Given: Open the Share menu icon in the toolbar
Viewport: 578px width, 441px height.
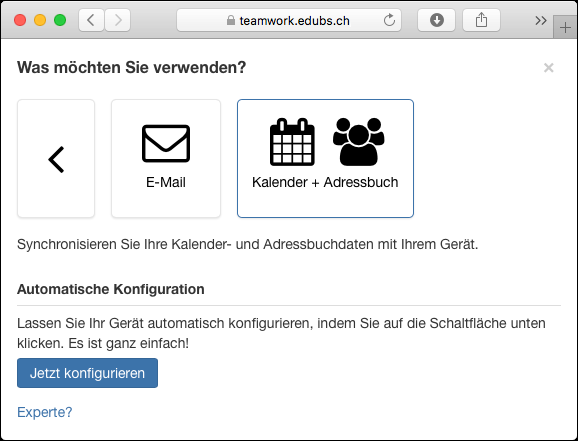Looking at the screenshot, I should 481,20.
